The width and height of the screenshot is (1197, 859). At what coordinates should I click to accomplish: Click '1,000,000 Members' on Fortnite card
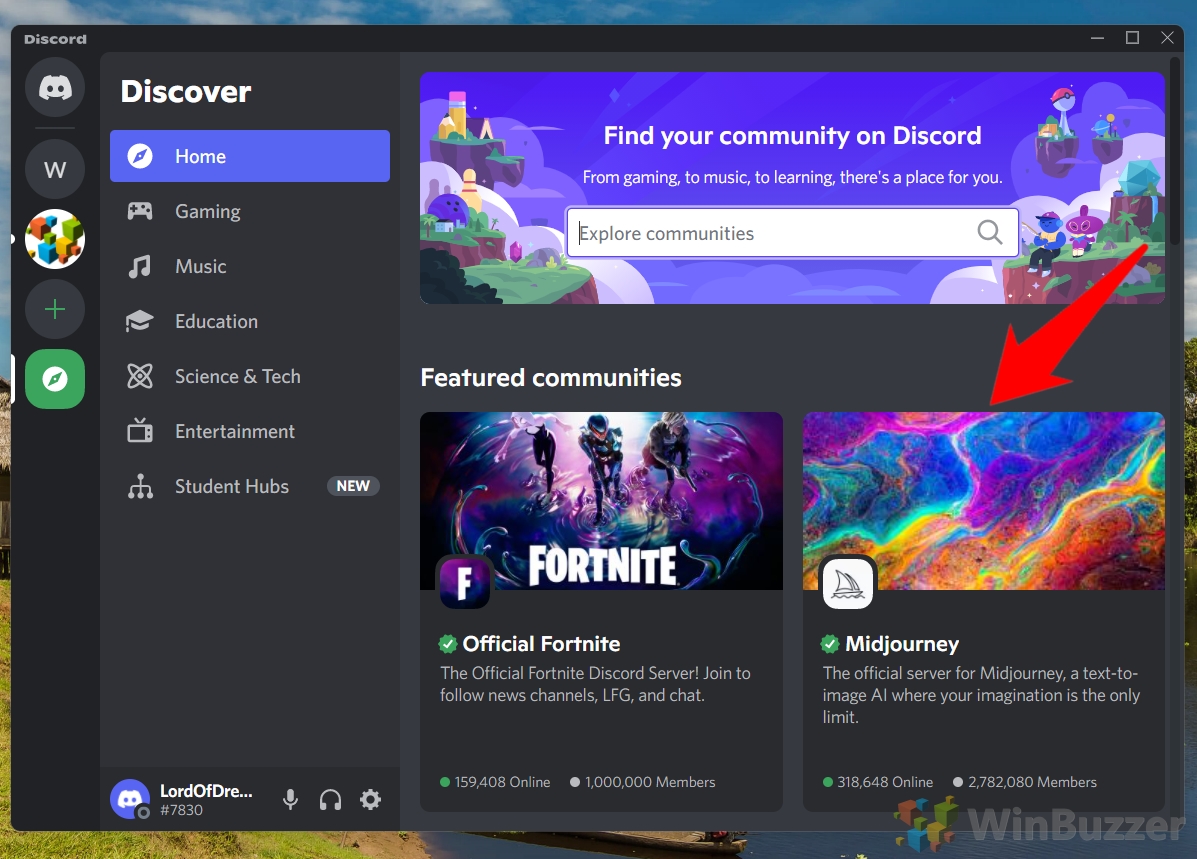point(650,782)
